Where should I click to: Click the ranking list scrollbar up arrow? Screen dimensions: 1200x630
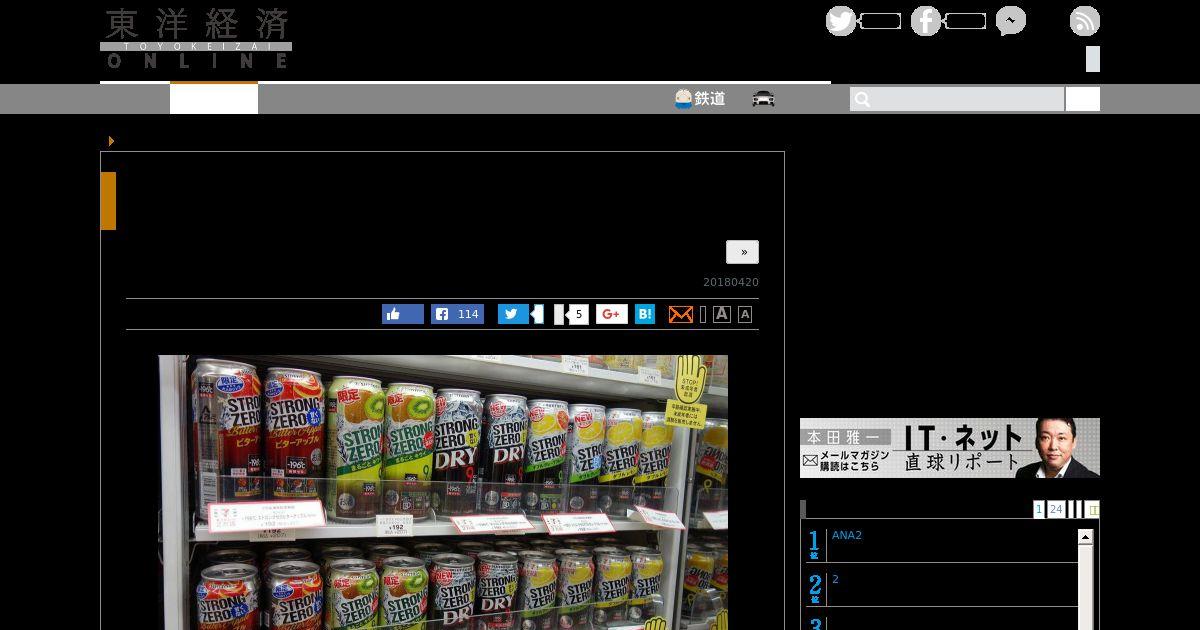(x=1085, y=537)
